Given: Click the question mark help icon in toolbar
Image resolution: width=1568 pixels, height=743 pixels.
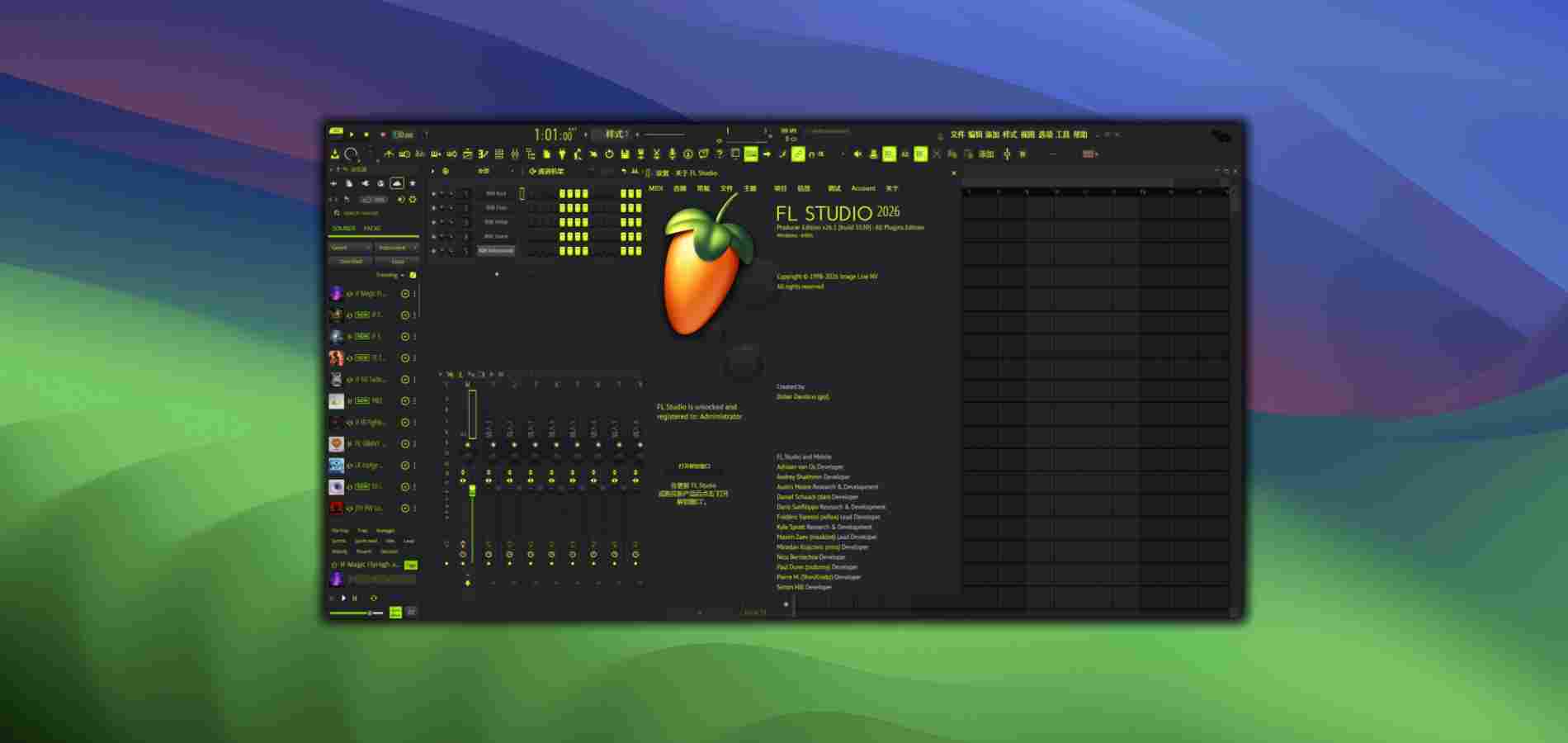Looking at the screenshot, I should click(720, 154).
